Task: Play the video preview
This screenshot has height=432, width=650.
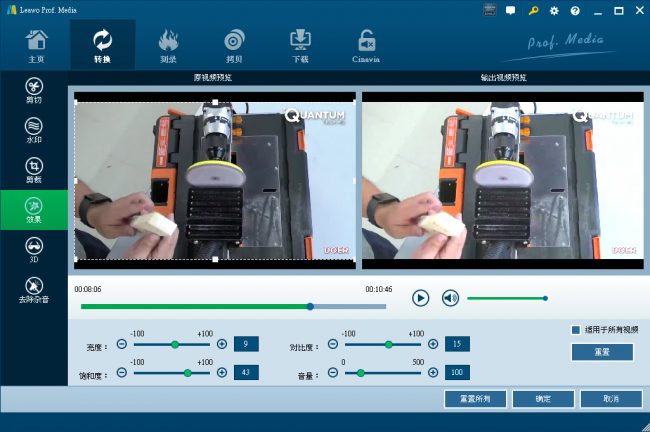Action: coord(421,298)
